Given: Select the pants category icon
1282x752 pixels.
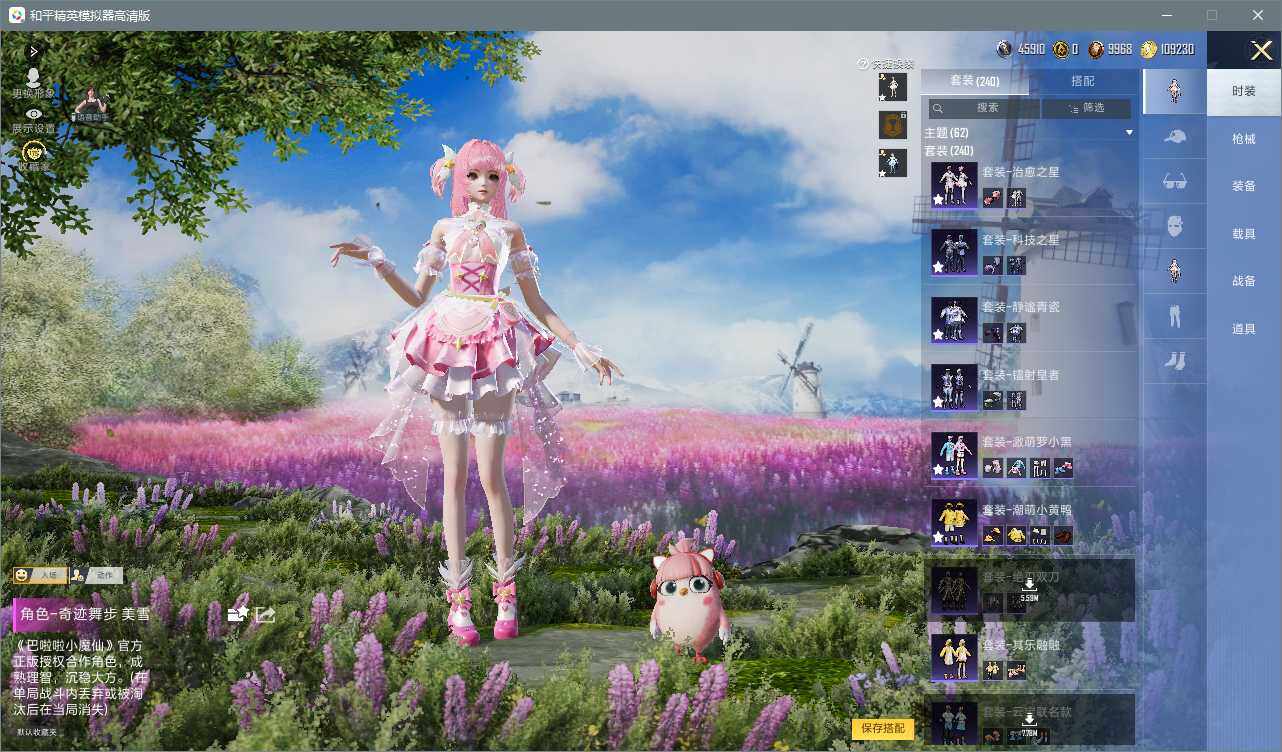Looking at the screenshot, I should click(x=1175, y=316).
